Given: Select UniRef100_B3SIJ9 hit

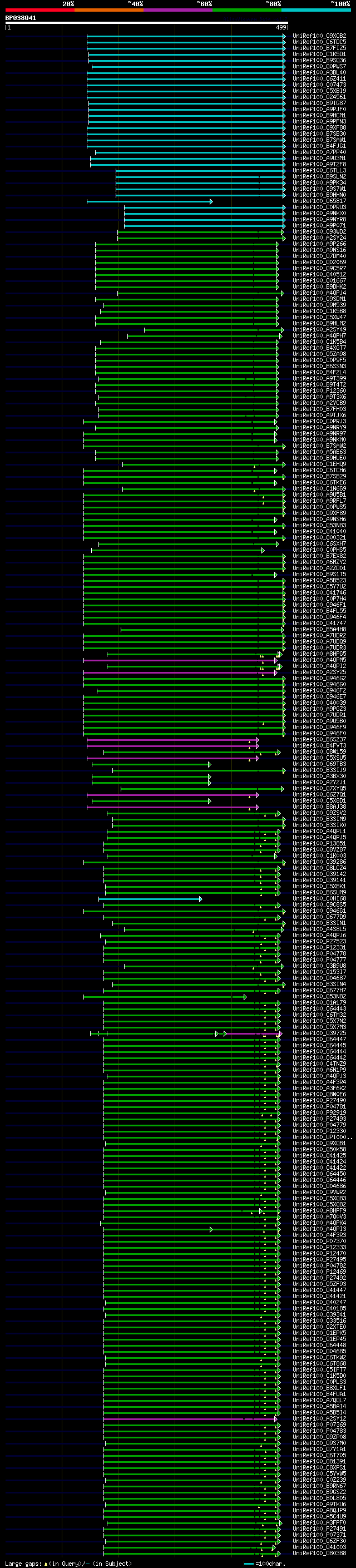Looking at the screenshot, I should click(319, 770).
